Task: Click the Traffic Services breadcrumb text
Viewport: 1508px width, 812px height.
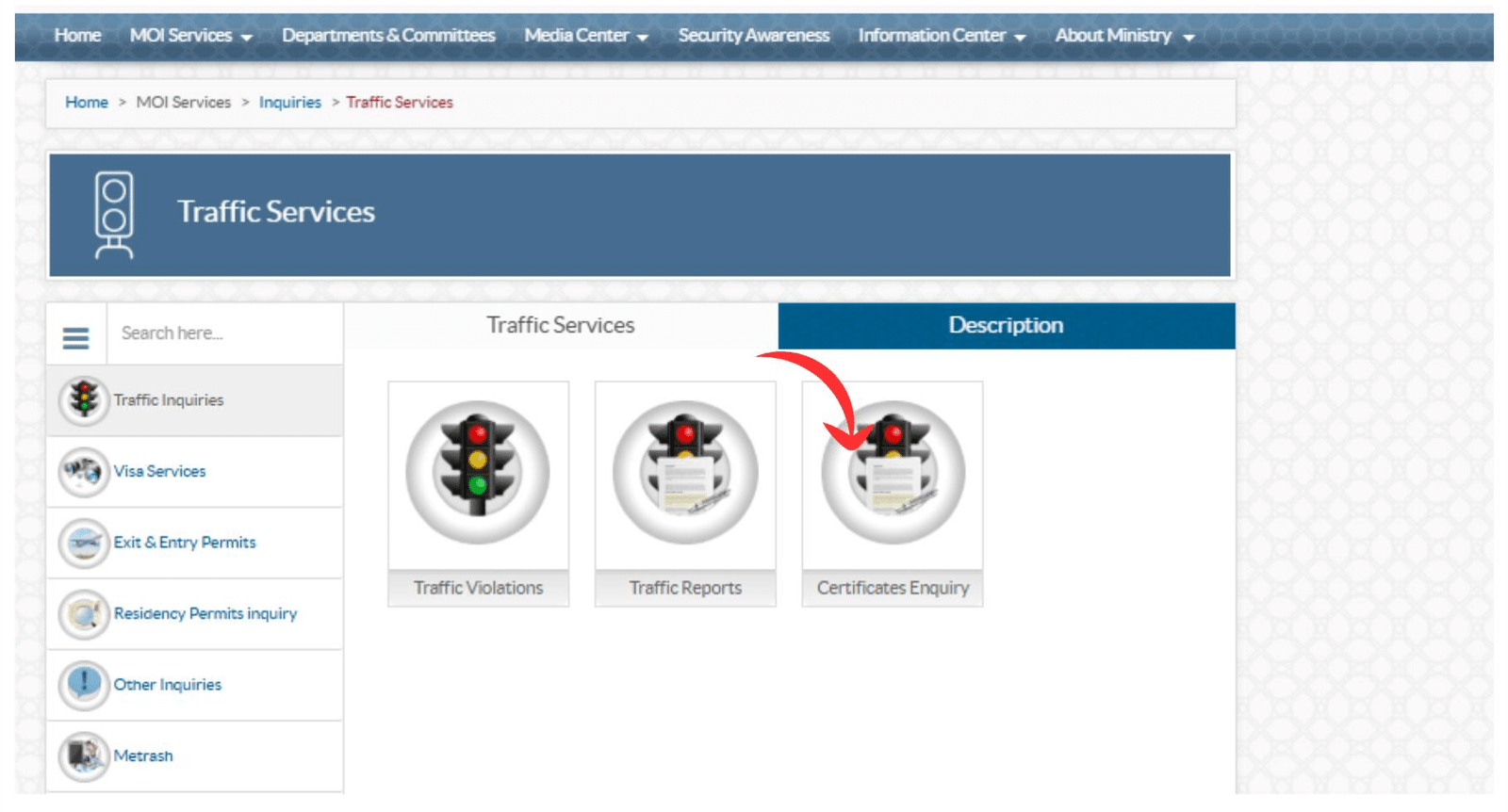Action: click(400, 102)
